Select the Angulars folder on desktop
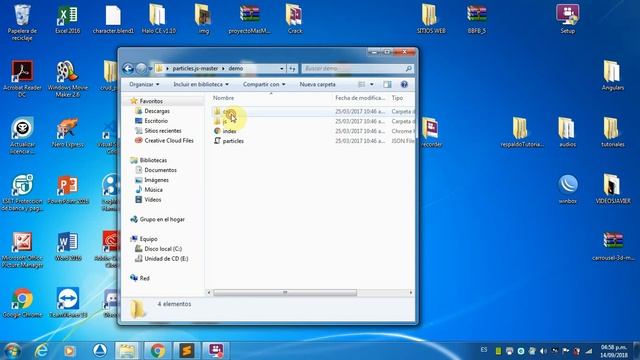This screenshot has height=360, width=640. point(612,76)
